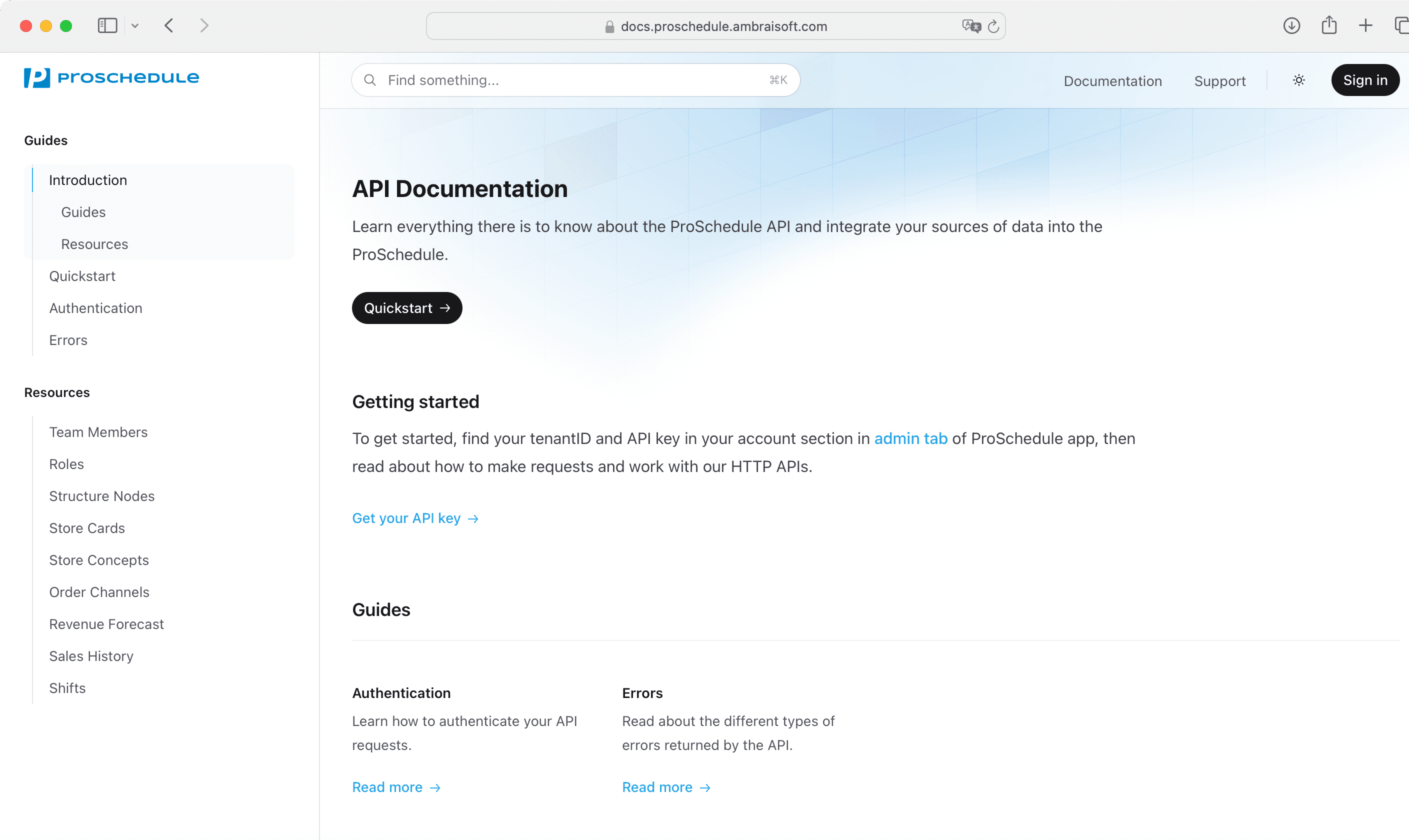
Task: Open Structure Nodes resource page
Action: click(102, 496)
